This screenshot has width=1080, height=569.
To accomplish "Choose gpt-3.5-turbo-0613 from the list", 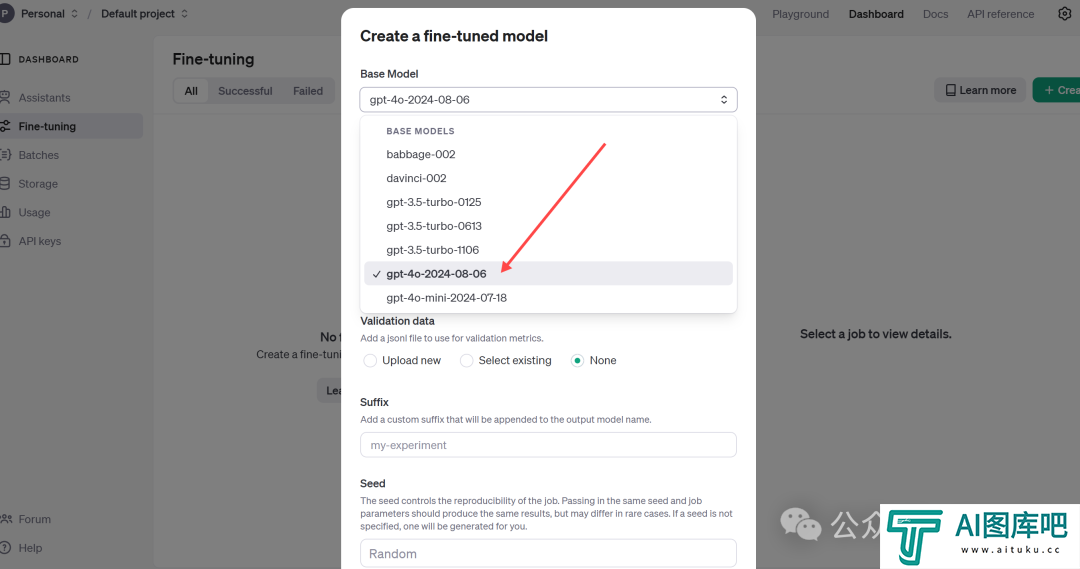I will click(x=548, y=226).
